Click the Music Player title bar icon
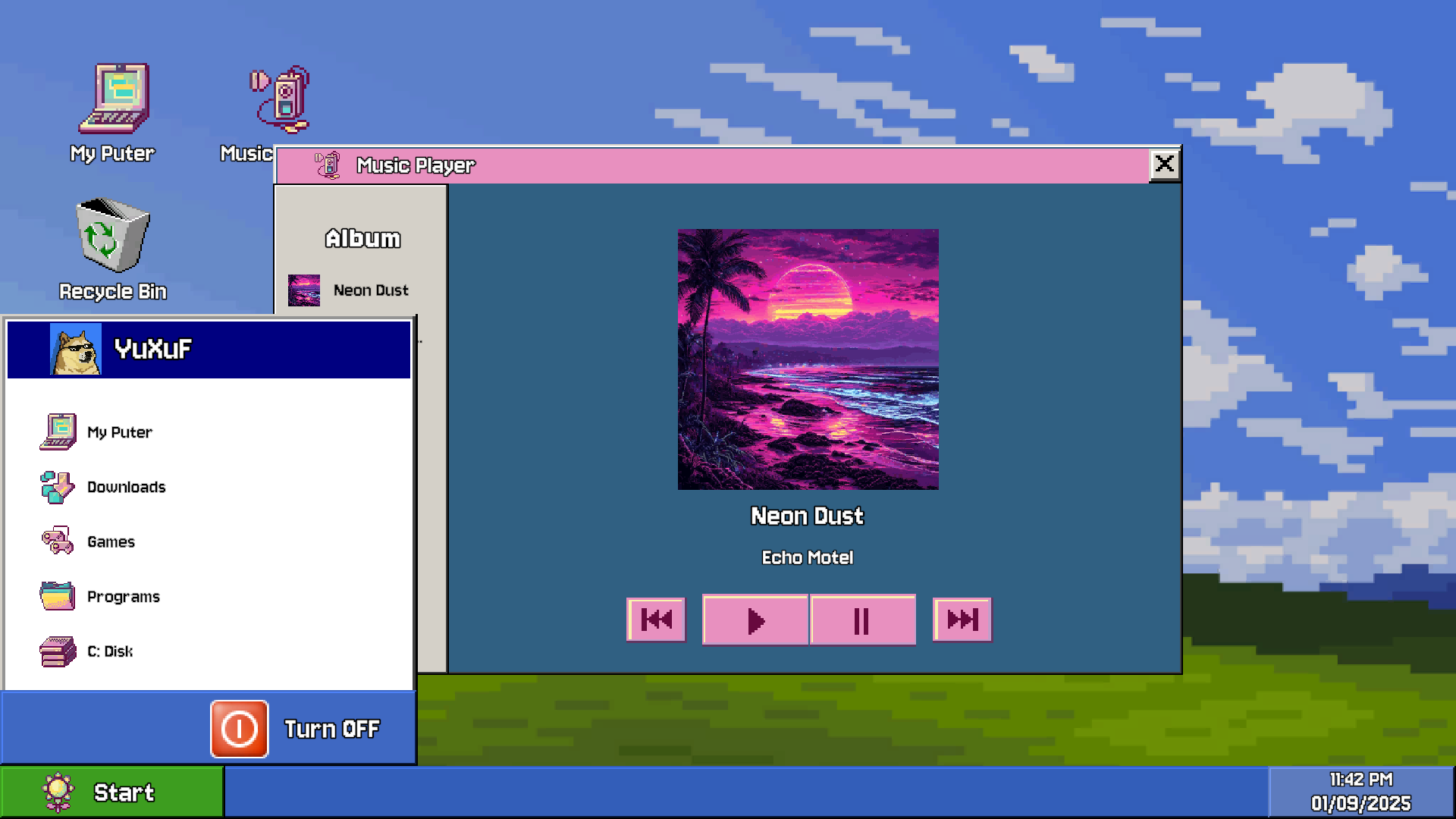This screenshot has height=819, width=1456. click(x=328, y=165)
